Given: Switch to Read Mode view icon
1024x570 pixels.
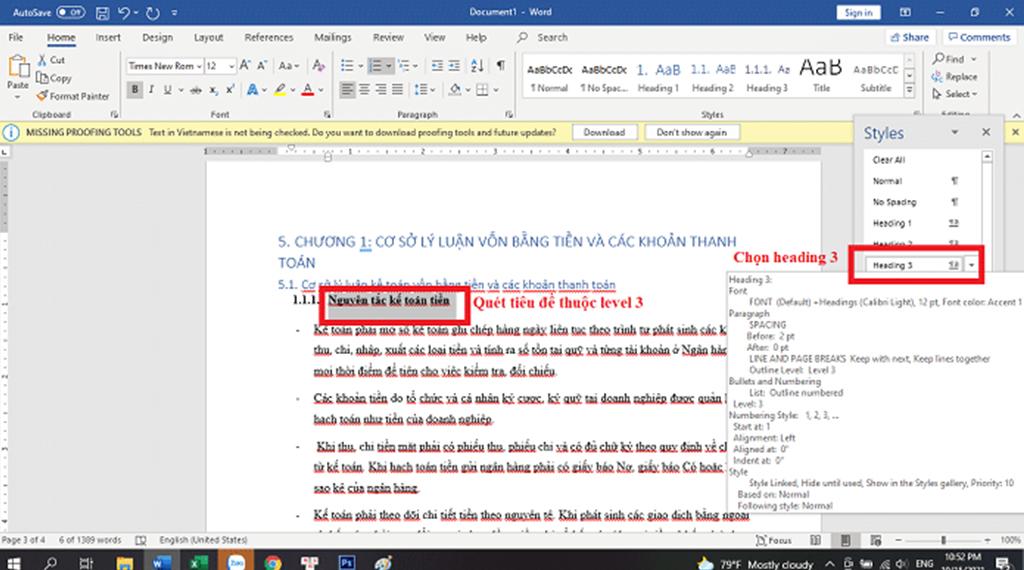Looking at the screenshot, I should click(x=815, y=541).
